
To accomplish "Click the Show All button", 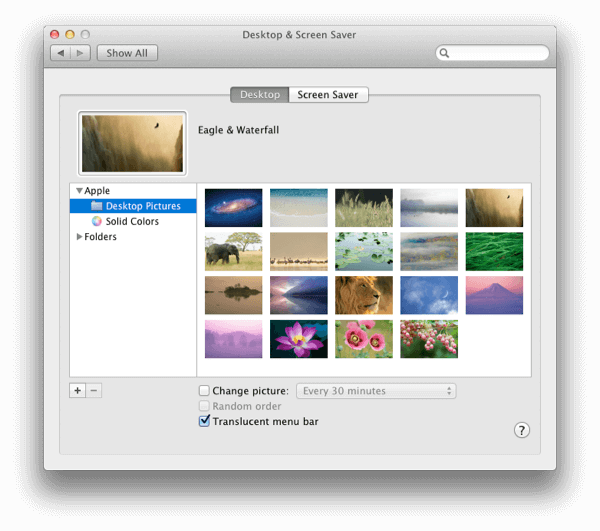I will click(127, 53).
